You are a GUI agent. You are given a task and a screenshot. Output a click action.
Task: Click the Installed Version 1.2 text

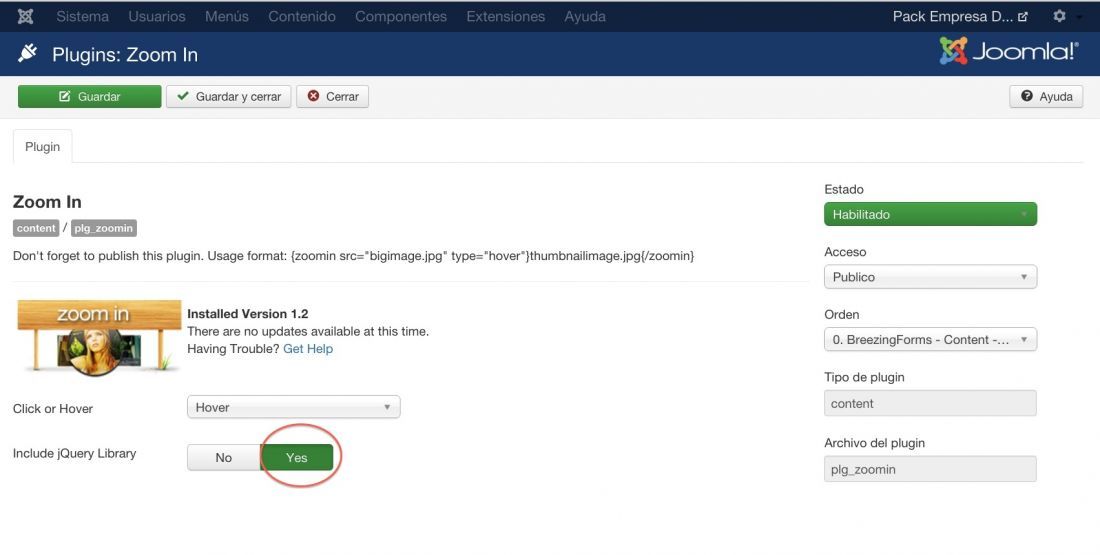pyautogui.click(x=248, y=314)
